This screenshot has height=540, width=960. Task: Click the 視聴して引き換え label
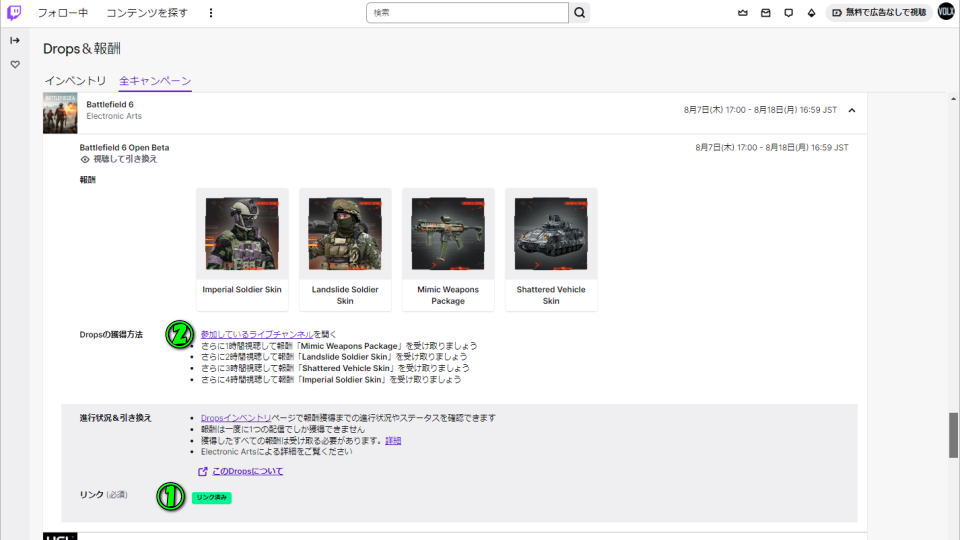(x=125, y=159)
